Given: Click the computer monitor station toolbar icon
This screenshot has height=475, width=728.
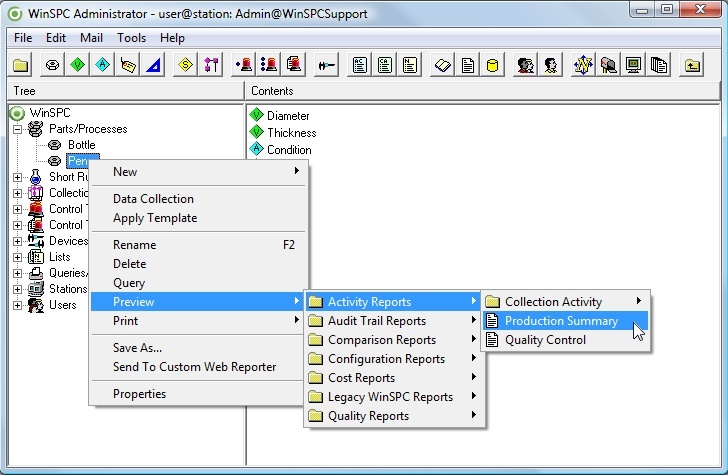Looking at the screenshot, I should tap(633, 65).
